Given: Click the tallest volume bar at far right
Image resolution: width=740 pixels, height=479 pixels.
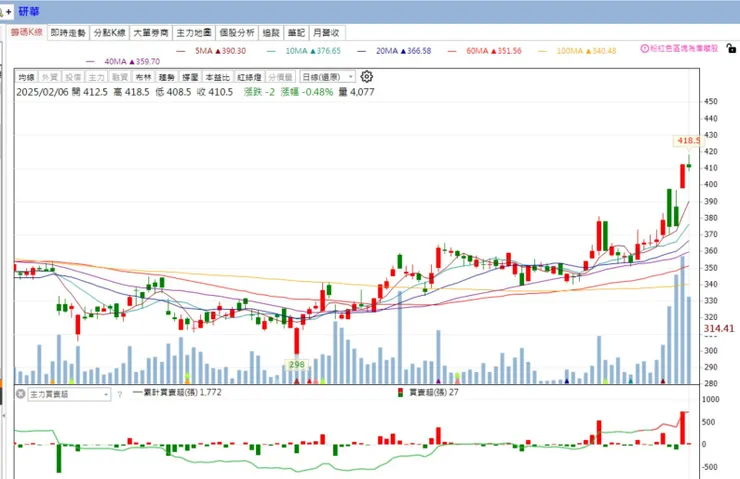Looking at the screenshot, I should 682,320.
